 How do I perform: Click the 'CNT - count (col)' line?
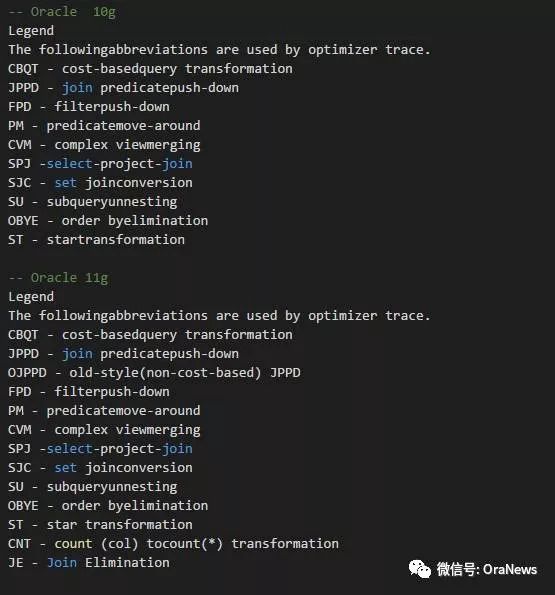coord(173,544)
